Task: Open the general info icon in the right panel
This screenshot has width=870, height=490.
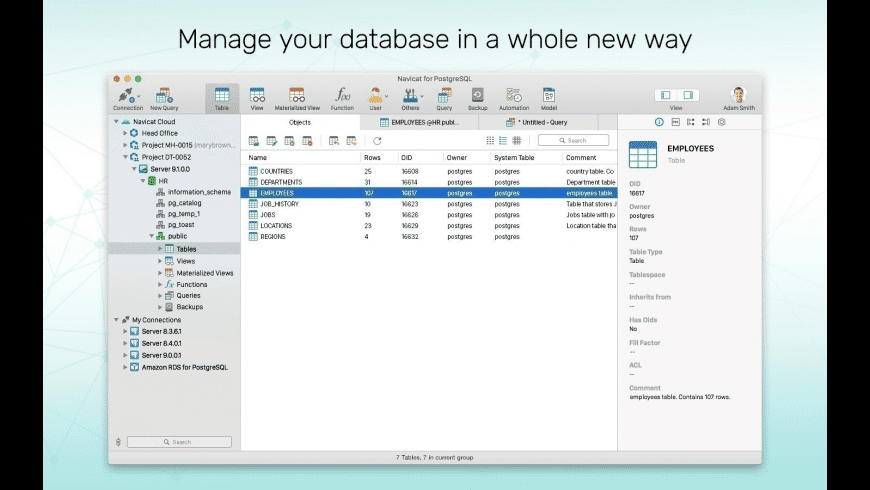Action: pyautogui.click(x=659, y=122)
